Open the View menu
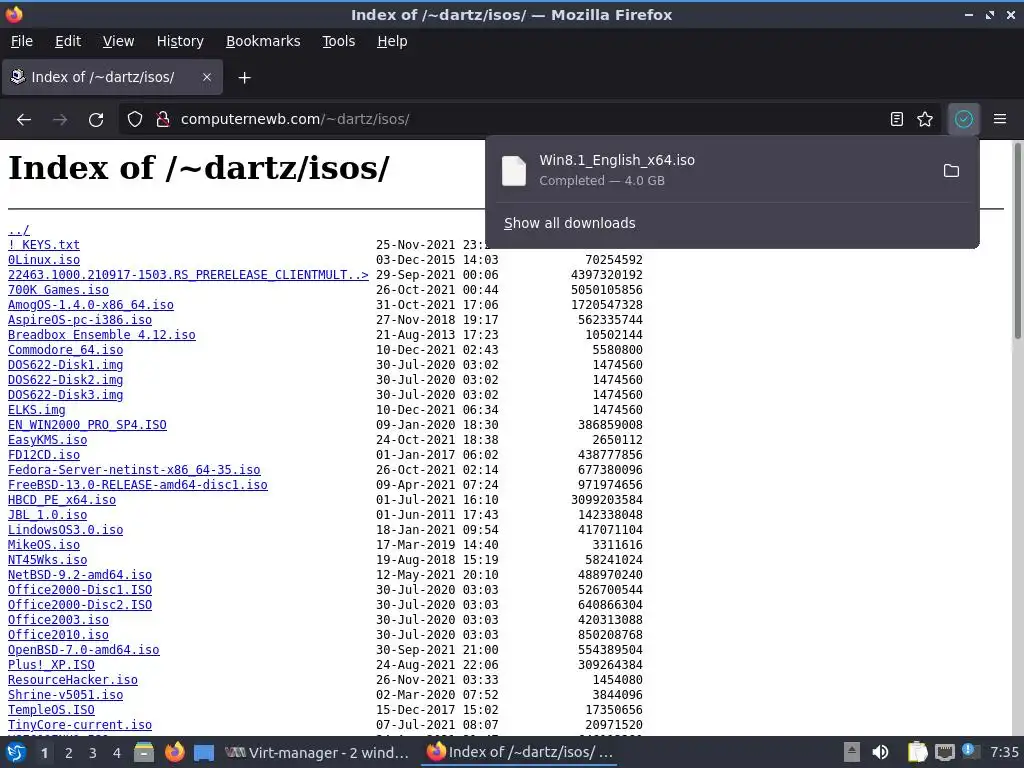1024x768 pixels. [x=118, y=41]
